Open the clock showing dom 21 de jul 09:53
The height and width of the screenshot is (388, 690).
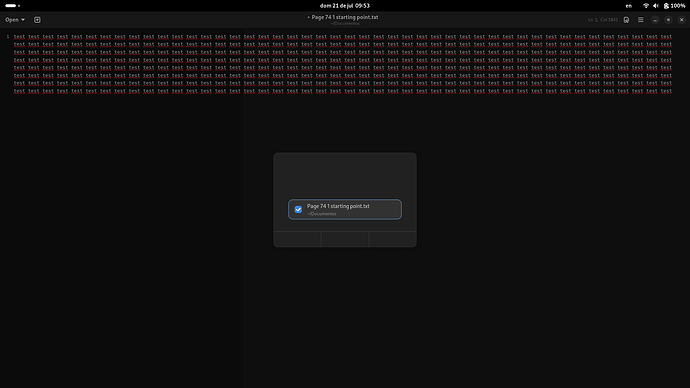345,6
